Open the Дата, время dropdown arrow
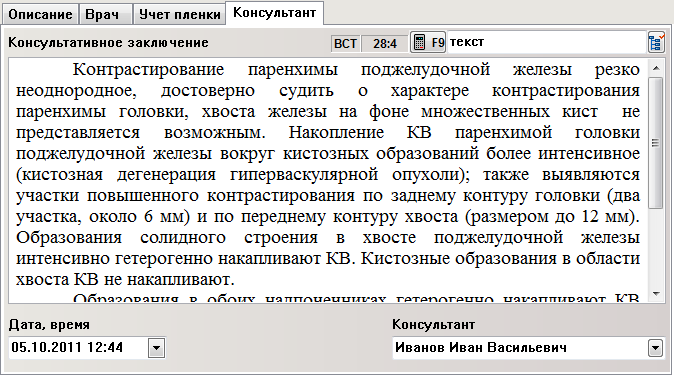The image size is (674, 376). [156, 348]
